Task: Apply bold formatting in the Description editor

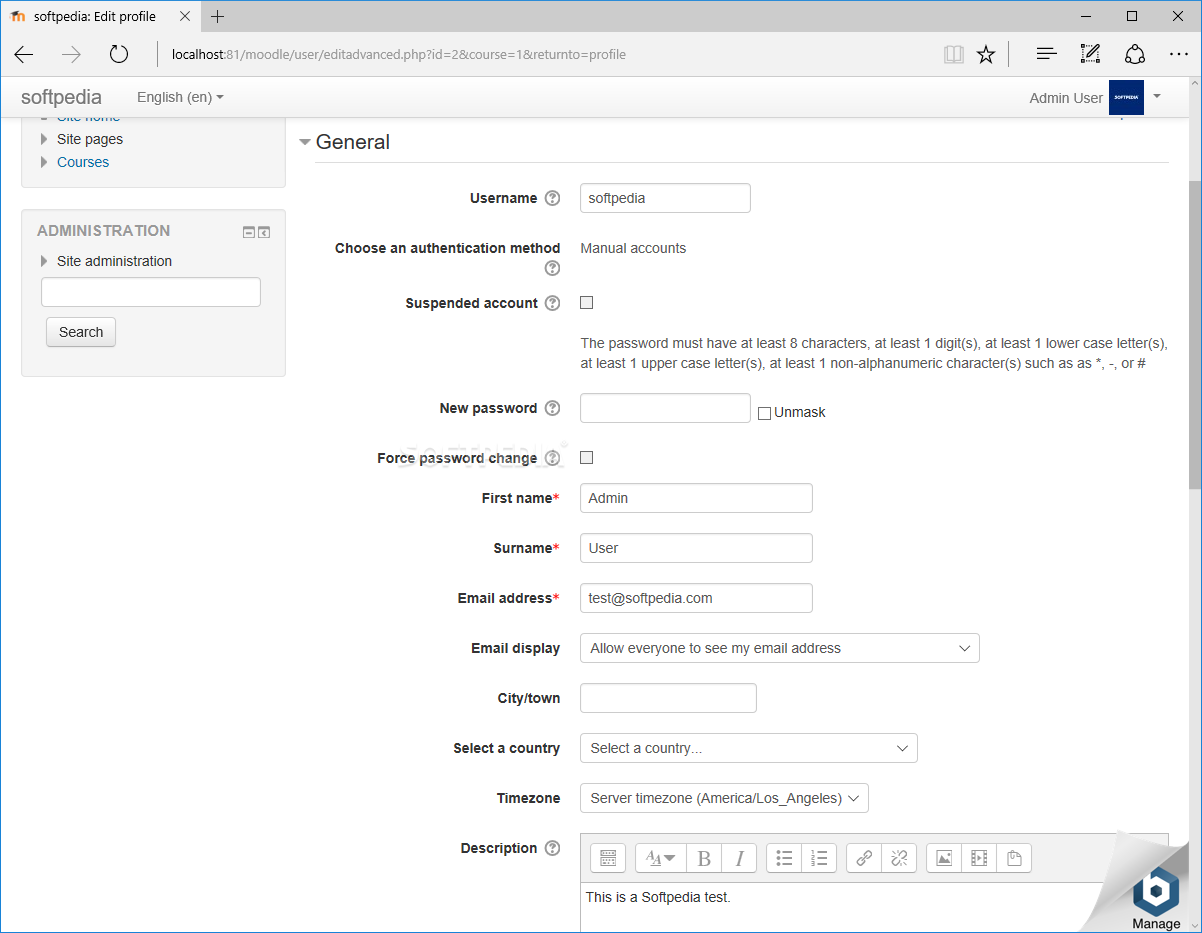Action: pyautogui.click(x=704, y=858)
